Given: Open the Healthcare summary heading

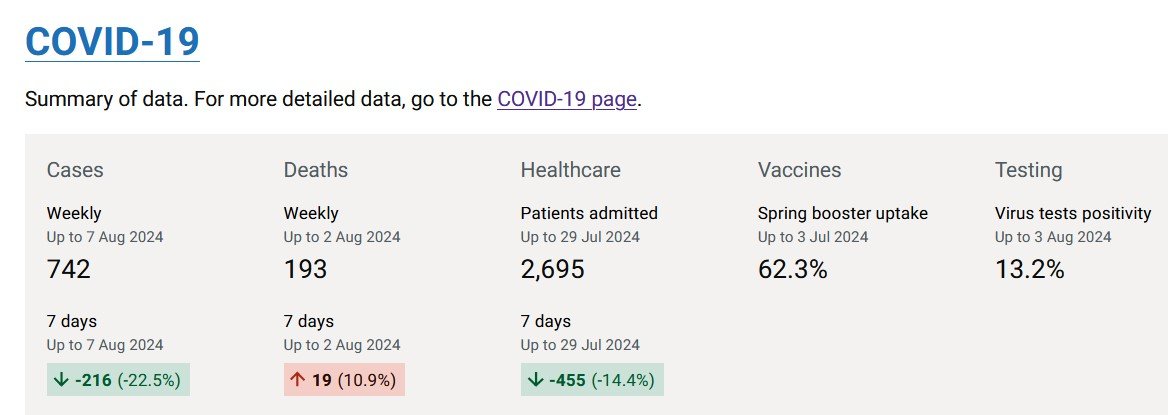Looking at the screenshot, I should point(571,170).
